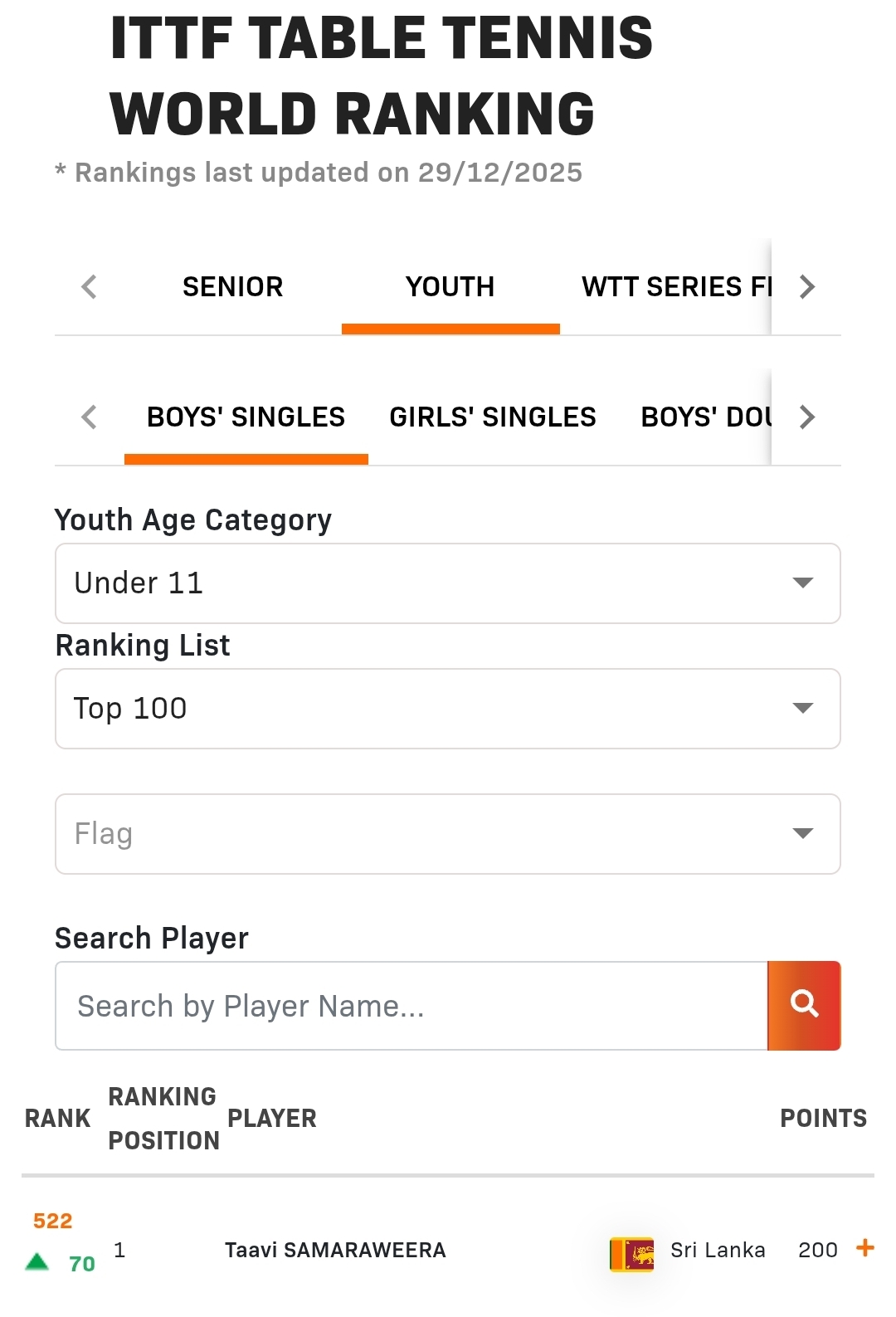The height and width of the screenshot is (1317, 896).
Task: Open the Flag filter dropdown
Action: click(x=448, y=834)
